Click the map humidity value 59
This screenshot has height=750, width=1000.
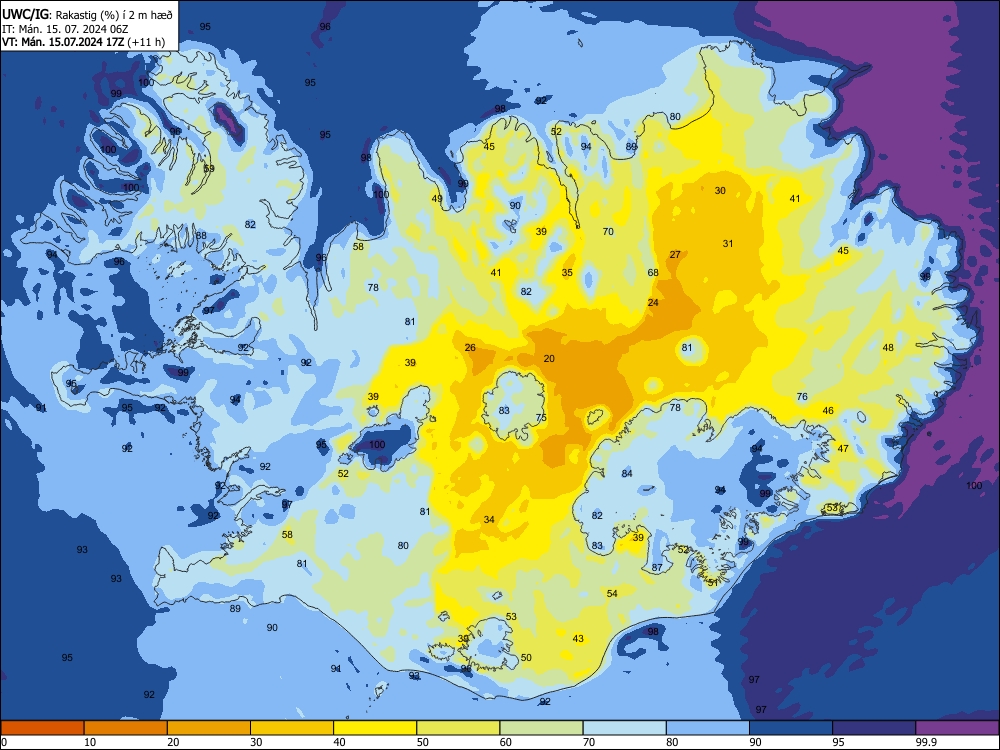point(209,168)
